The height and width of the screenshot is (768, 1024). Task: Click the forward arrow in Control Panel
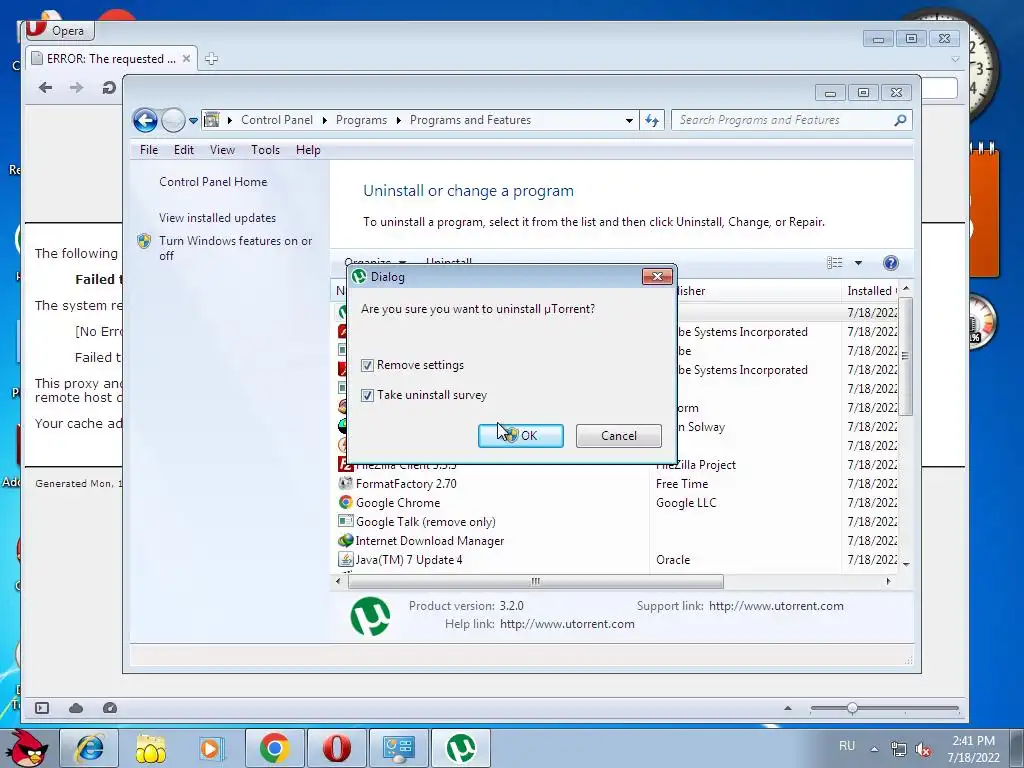coord(173,120)
